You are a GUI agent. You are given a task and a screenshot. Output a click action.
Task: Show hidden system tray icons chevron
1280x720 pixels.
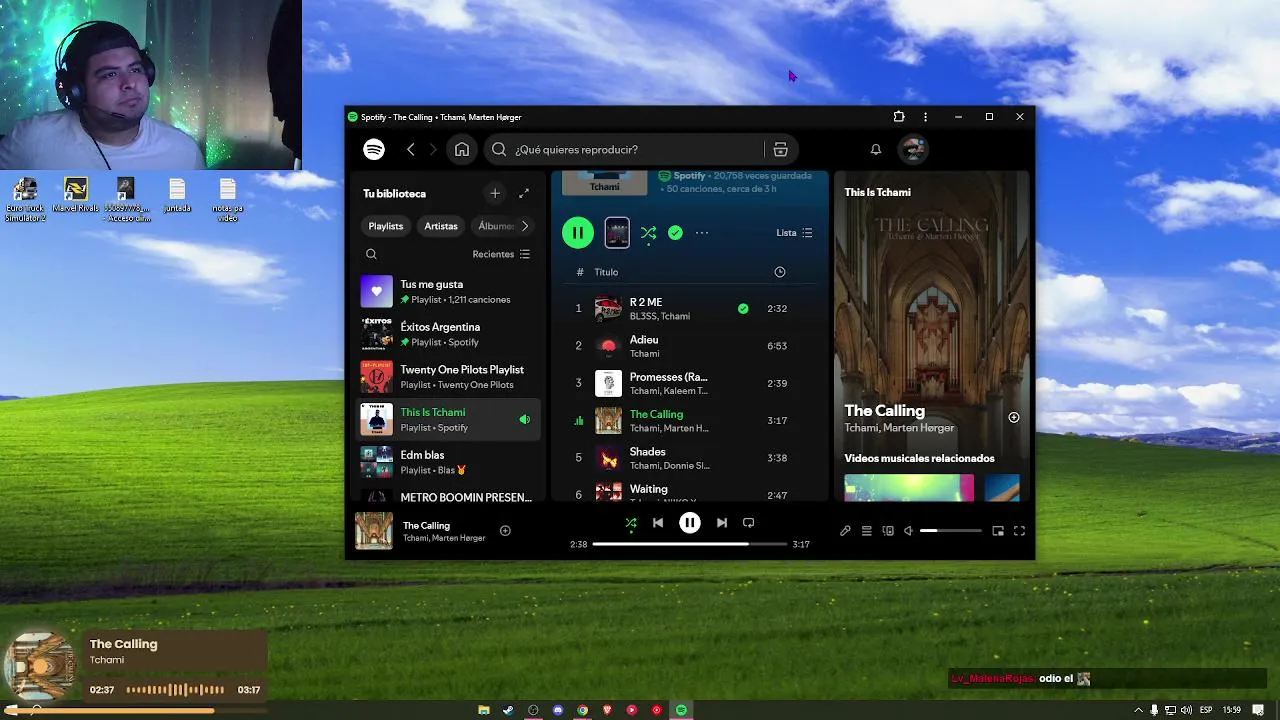1138,710
